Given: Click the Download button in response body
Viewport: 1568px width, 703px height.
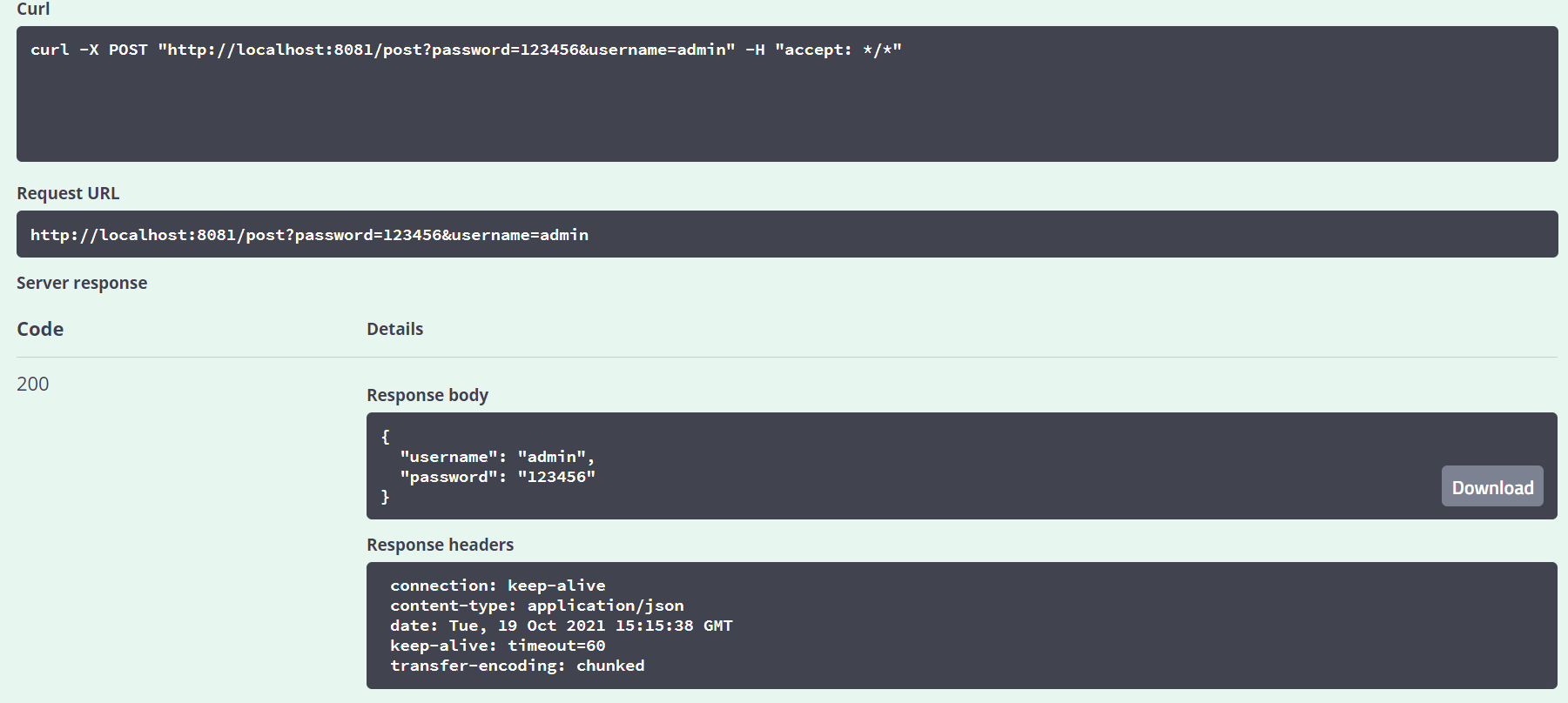Looking at the screenshot, I should coord(1491,486).
